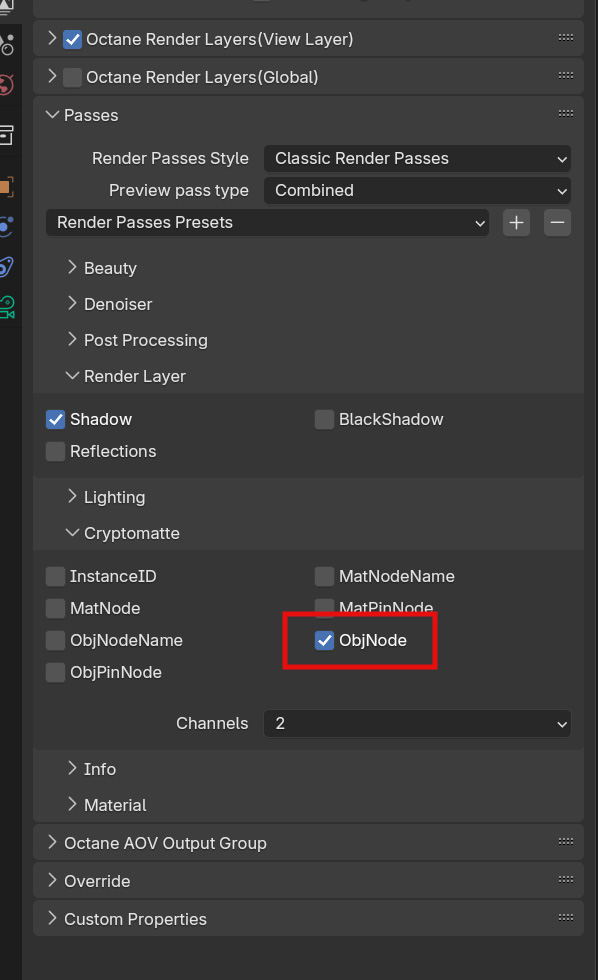Remove render passes preset with minus button
This screenshot has width=598, height=980.
point(557,222)
